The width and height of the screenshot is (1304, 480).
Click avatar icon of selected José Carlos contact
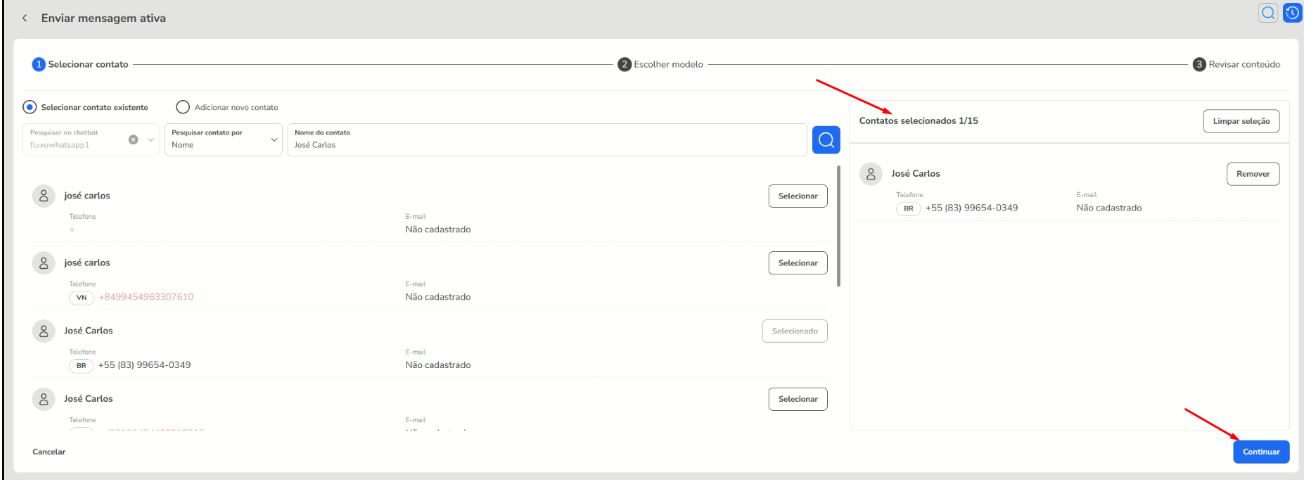tap(870, 174)
